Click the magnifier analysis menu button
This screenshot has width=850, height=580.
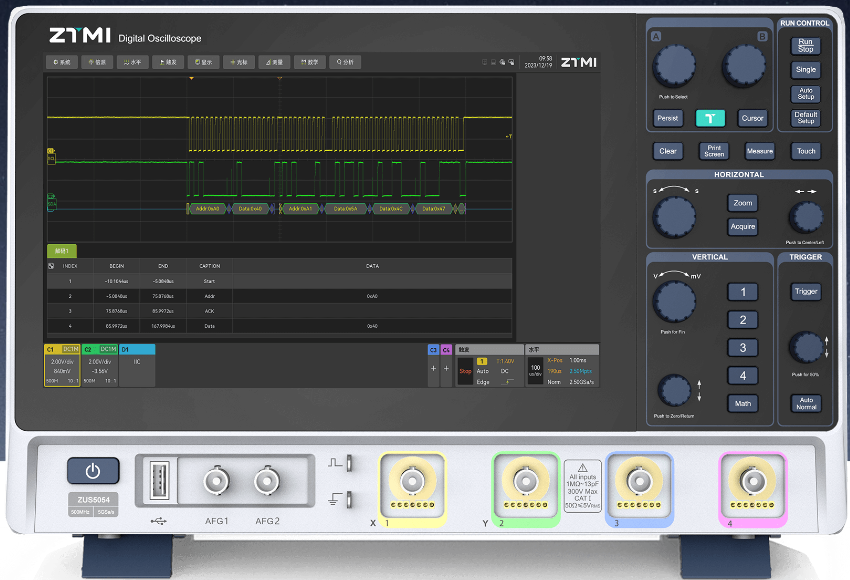tap(345, 62)
